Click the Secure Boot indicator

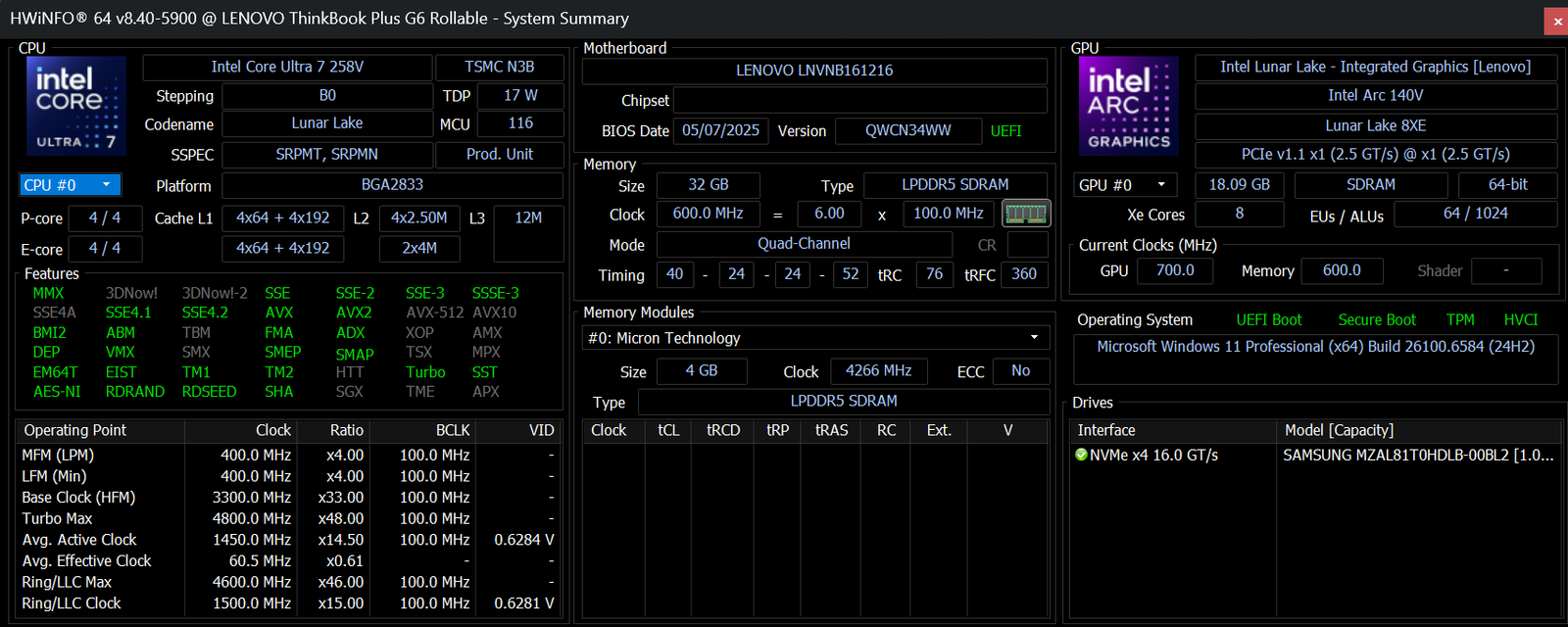pos(1376,319)
